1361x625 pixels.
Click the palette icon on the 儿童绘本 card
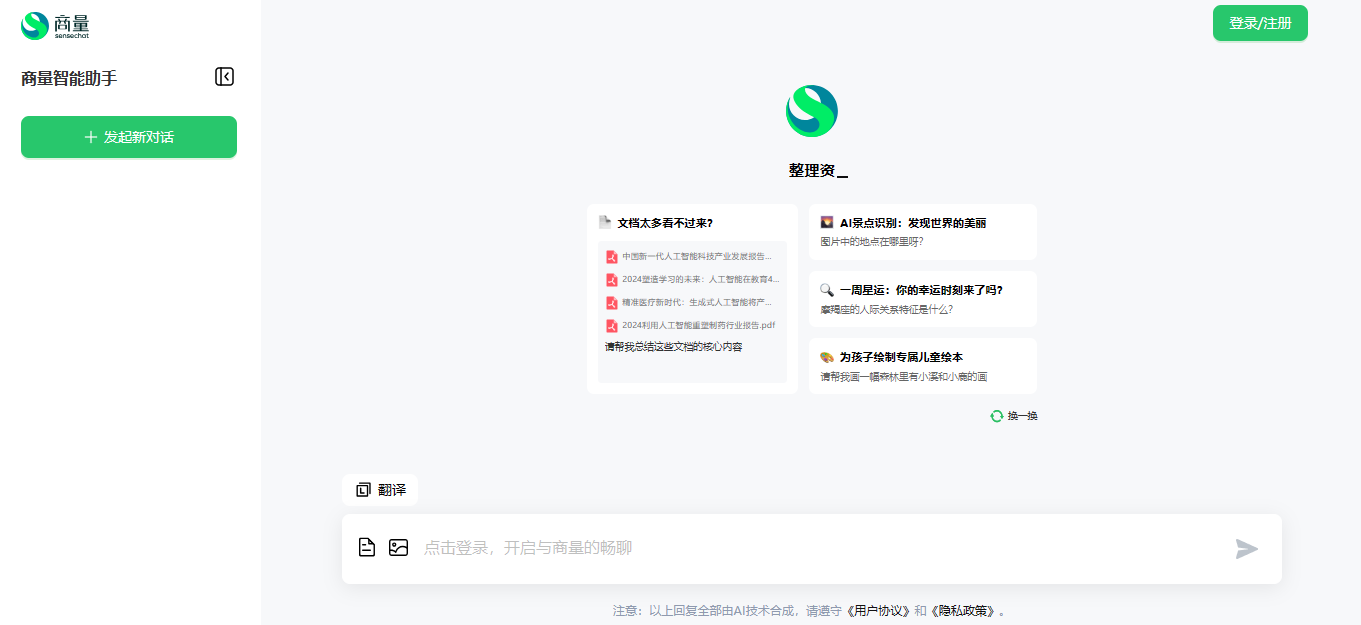pyautogui.click(x=826, y=356)
